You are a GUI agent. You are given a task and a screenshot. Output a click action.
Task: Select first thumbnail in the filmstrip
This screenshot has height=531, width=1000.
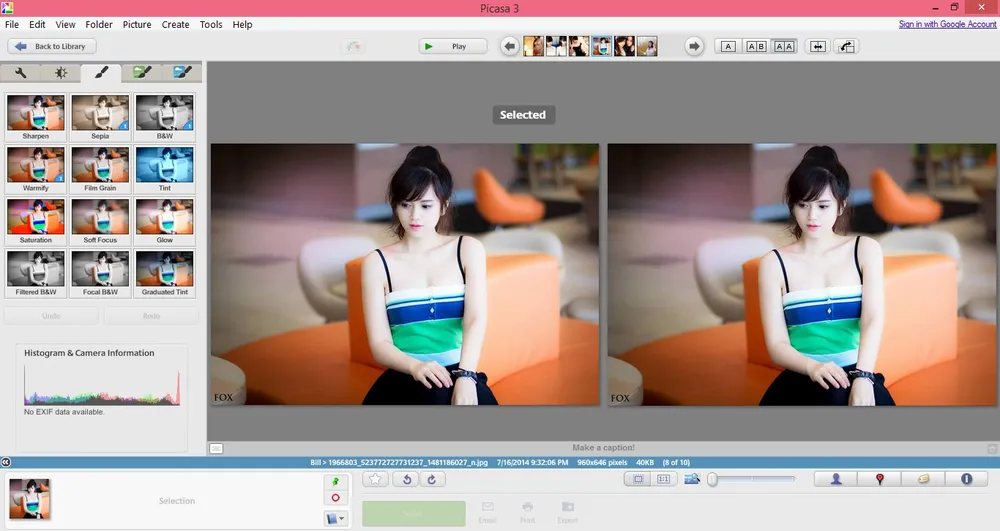pos(533,47)
